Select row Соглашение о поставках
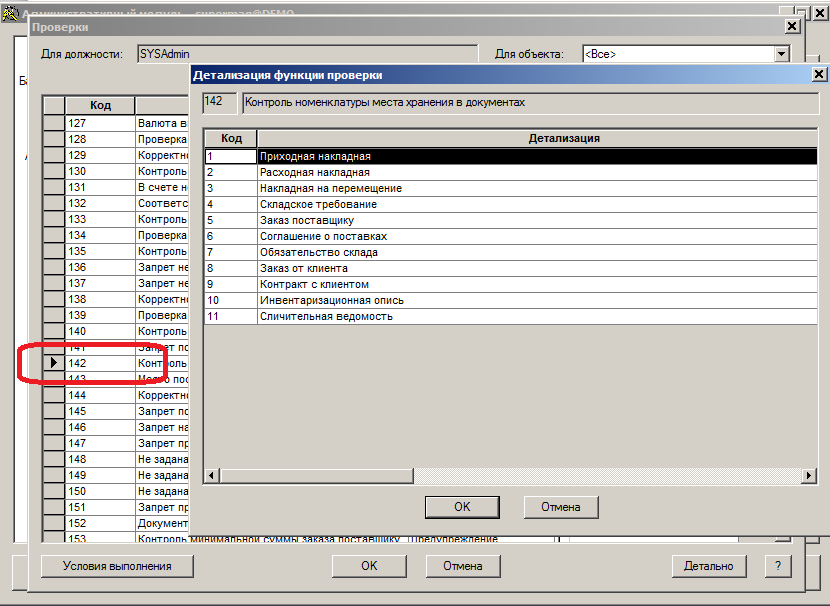This screenshot has height=606, width=830. 511,236
